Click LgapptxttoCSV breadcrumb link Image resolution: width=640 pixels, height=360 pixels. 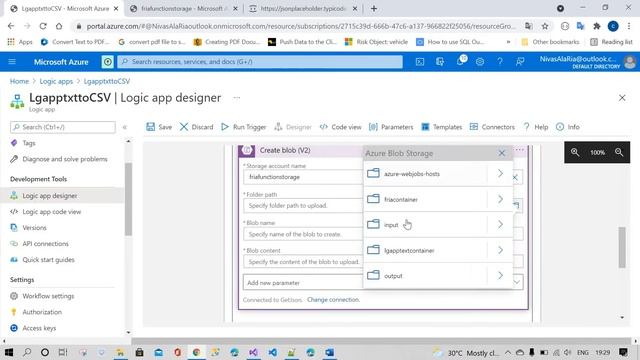(x=107, y=81)
